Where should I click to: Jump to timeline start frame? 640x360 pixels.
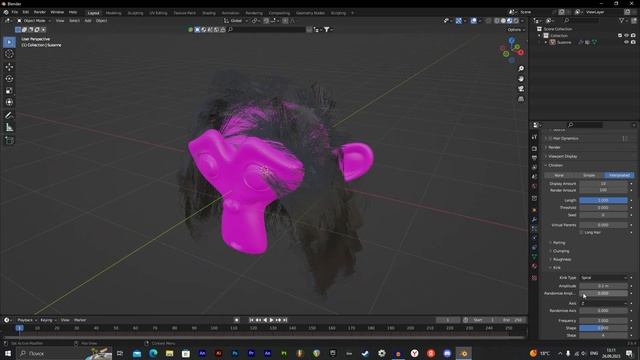[251, 320]
